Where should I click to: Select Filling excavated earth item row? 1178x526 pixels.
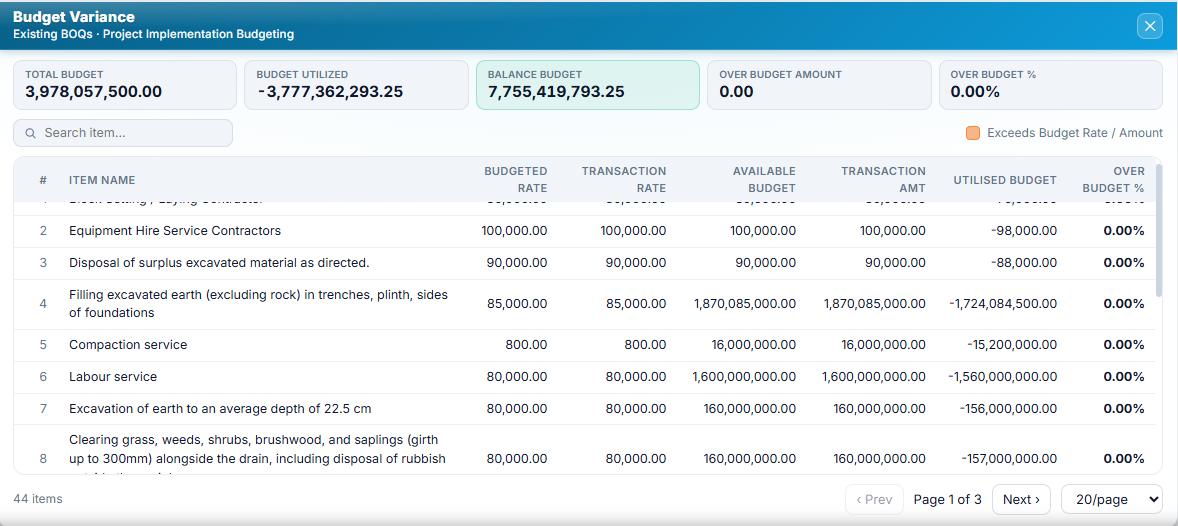(x=584, y=304)
